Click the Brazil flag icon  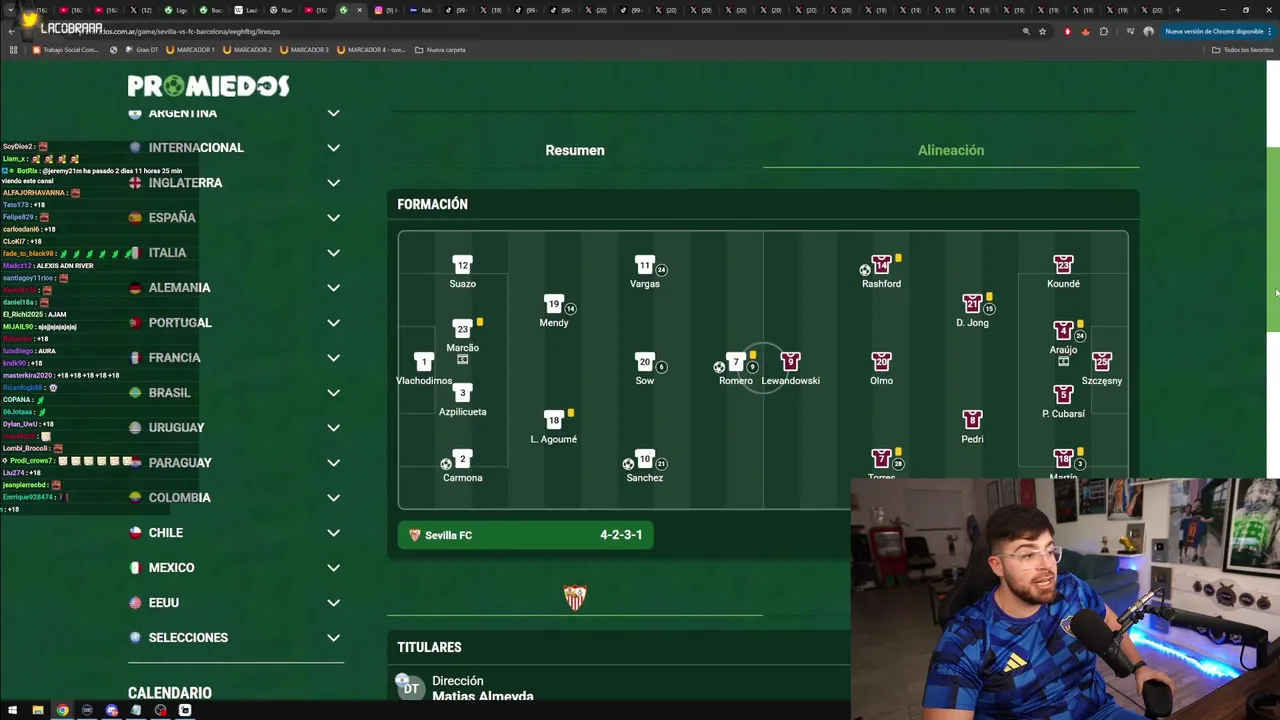tap(135, 392)
